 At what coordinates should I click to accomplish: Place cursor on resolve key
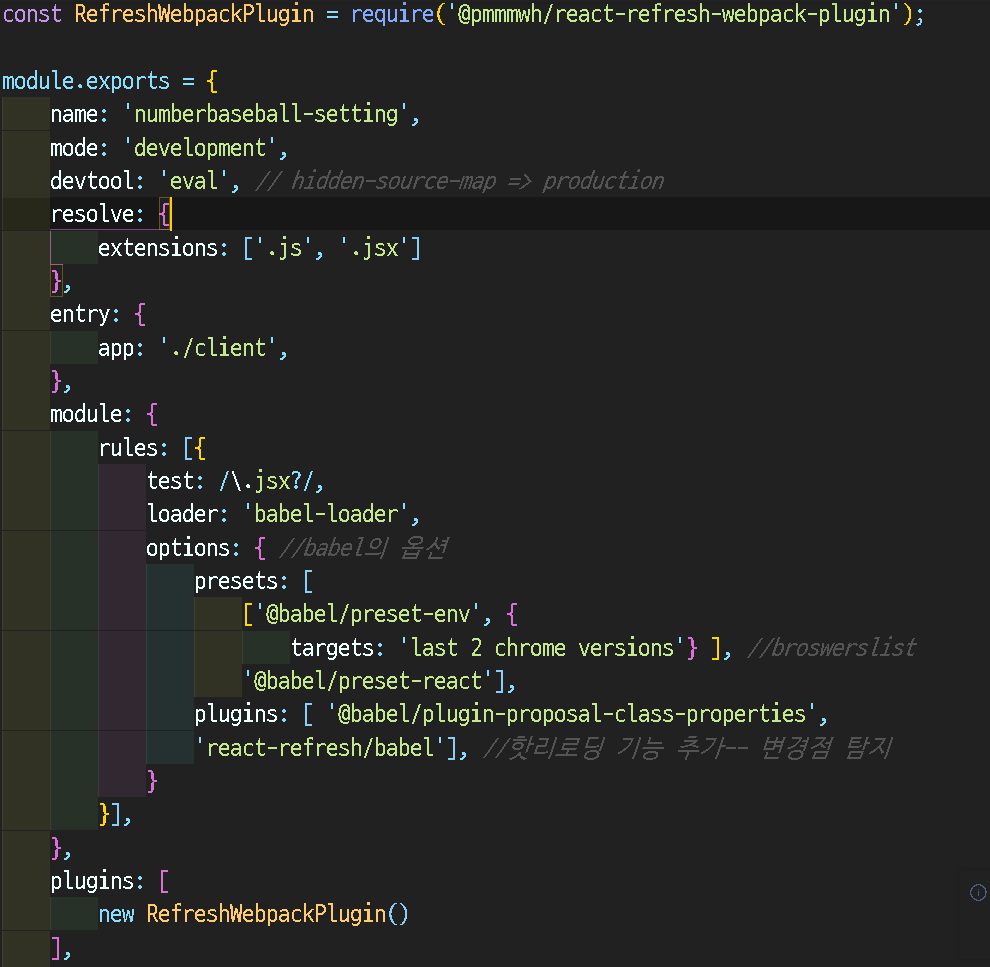click(x=92, y=214)
